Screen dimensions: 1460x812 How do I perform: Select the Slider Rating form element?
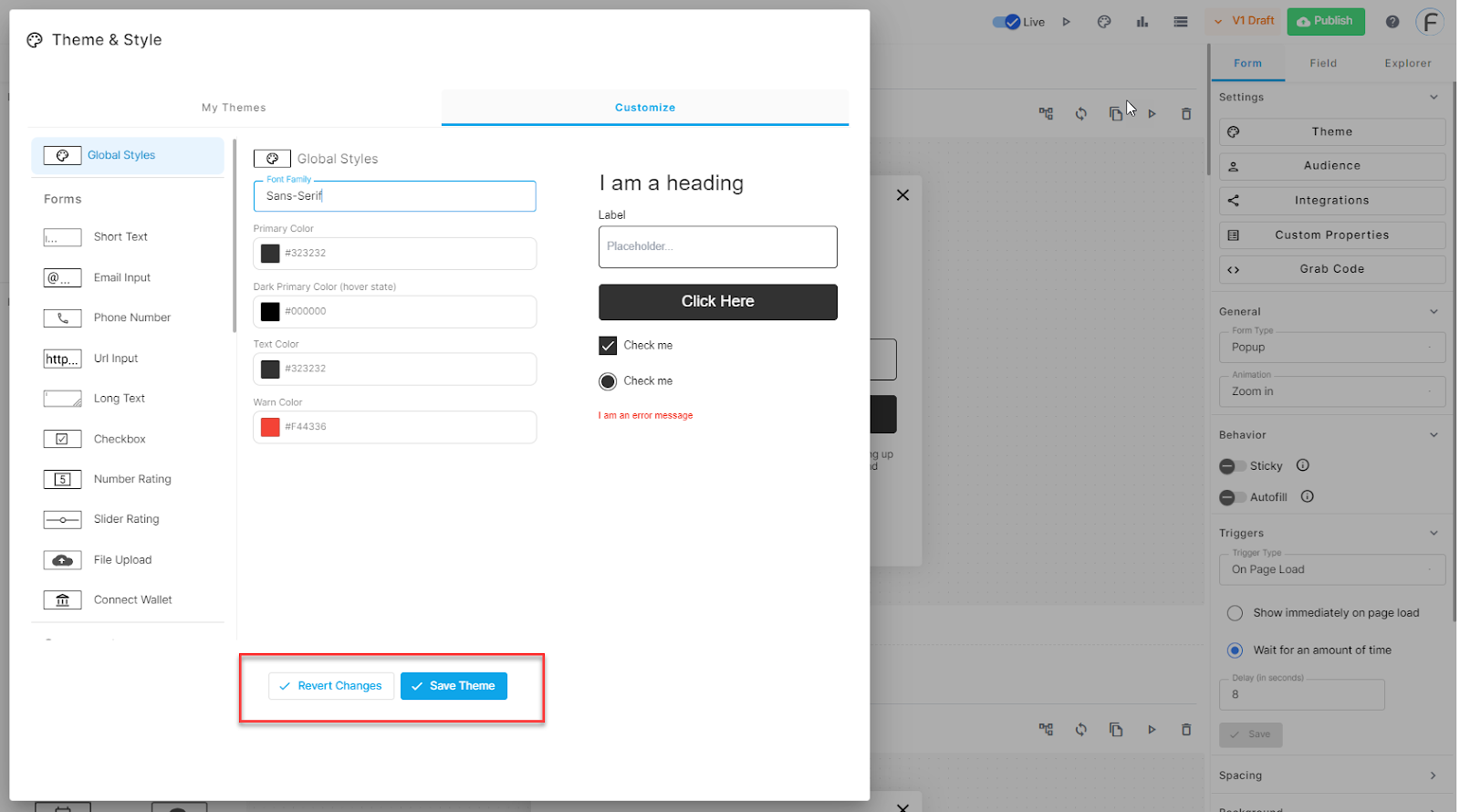tap(128, 519)
